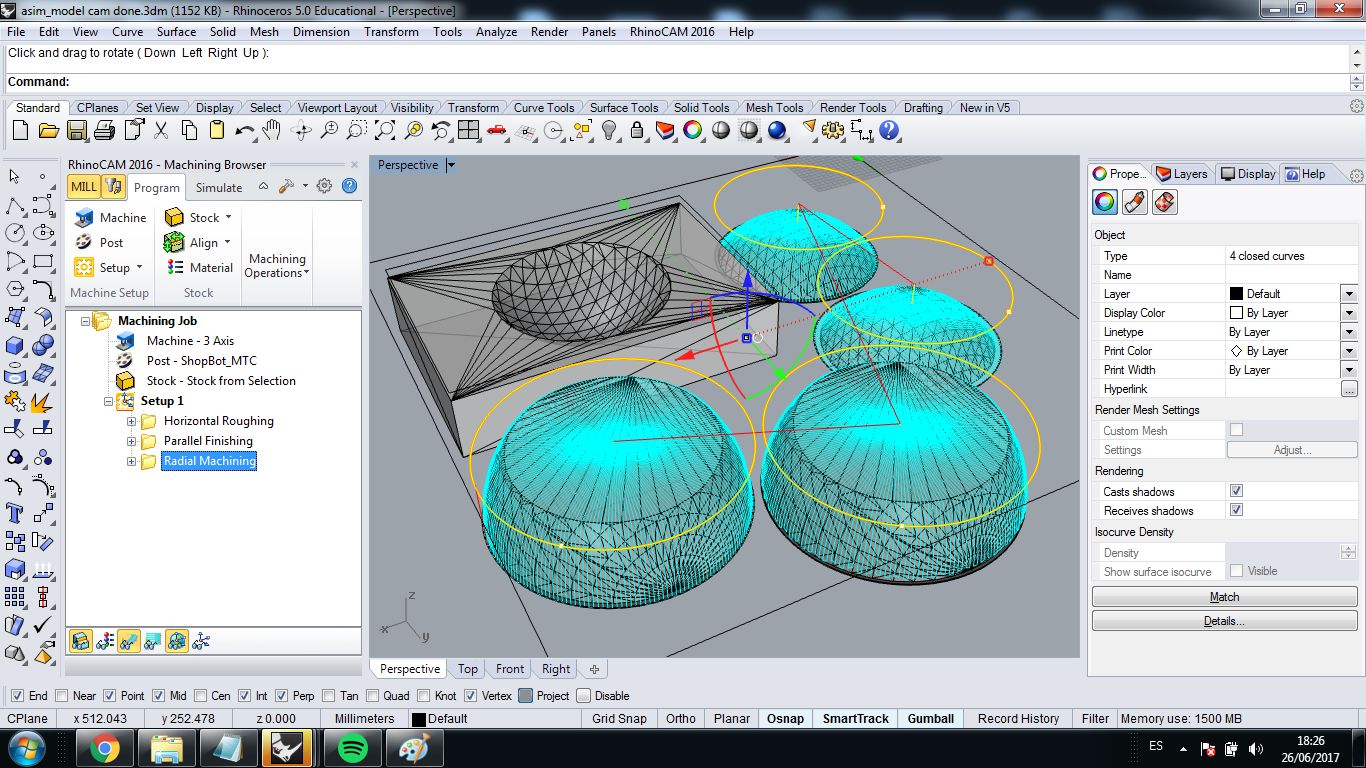Image resolution: width=1366 pixels, height=768 pixels.
Task: Click the Open file folder icon
Action: click(48, 130)
